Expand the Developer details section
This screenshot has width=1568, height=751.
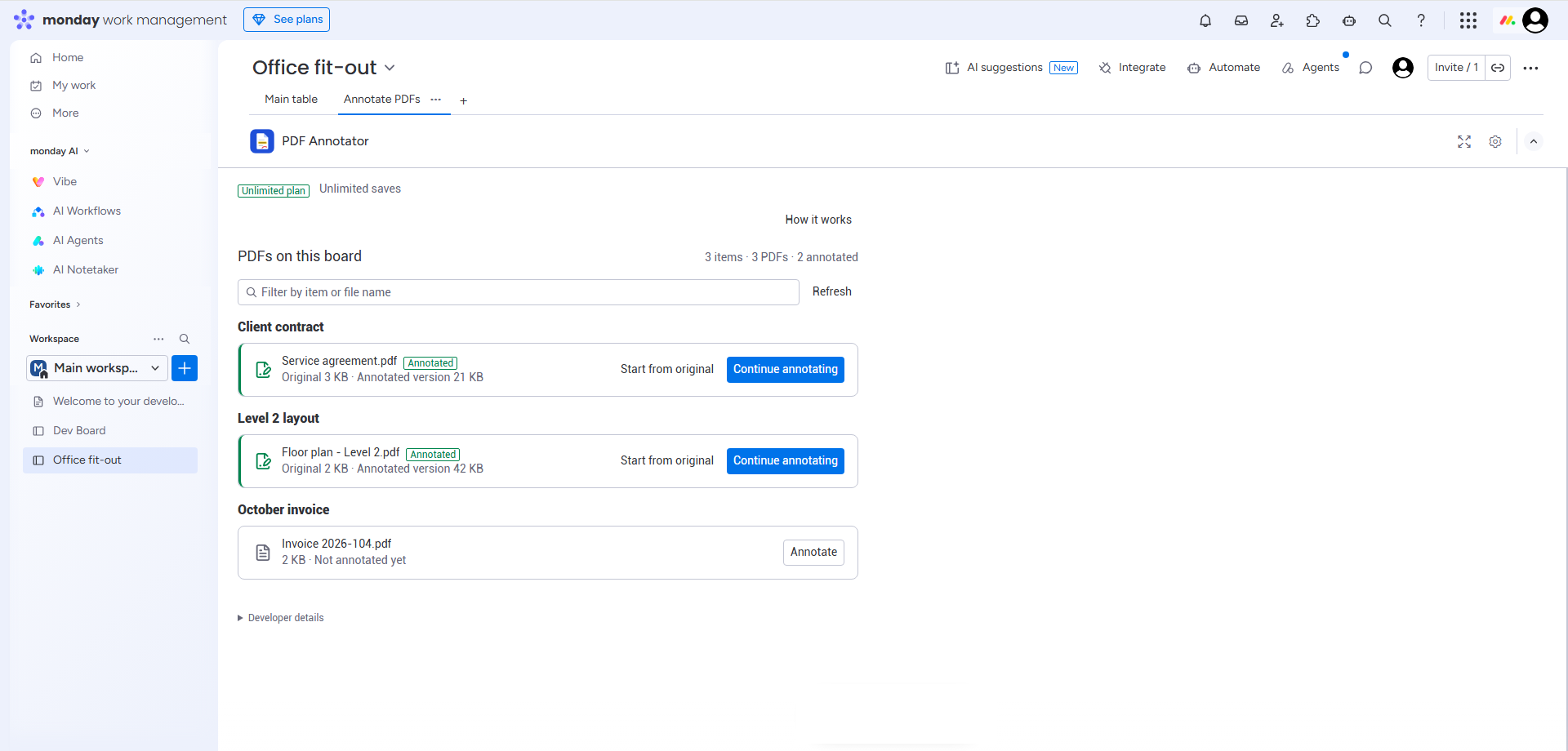click(281, 618)
